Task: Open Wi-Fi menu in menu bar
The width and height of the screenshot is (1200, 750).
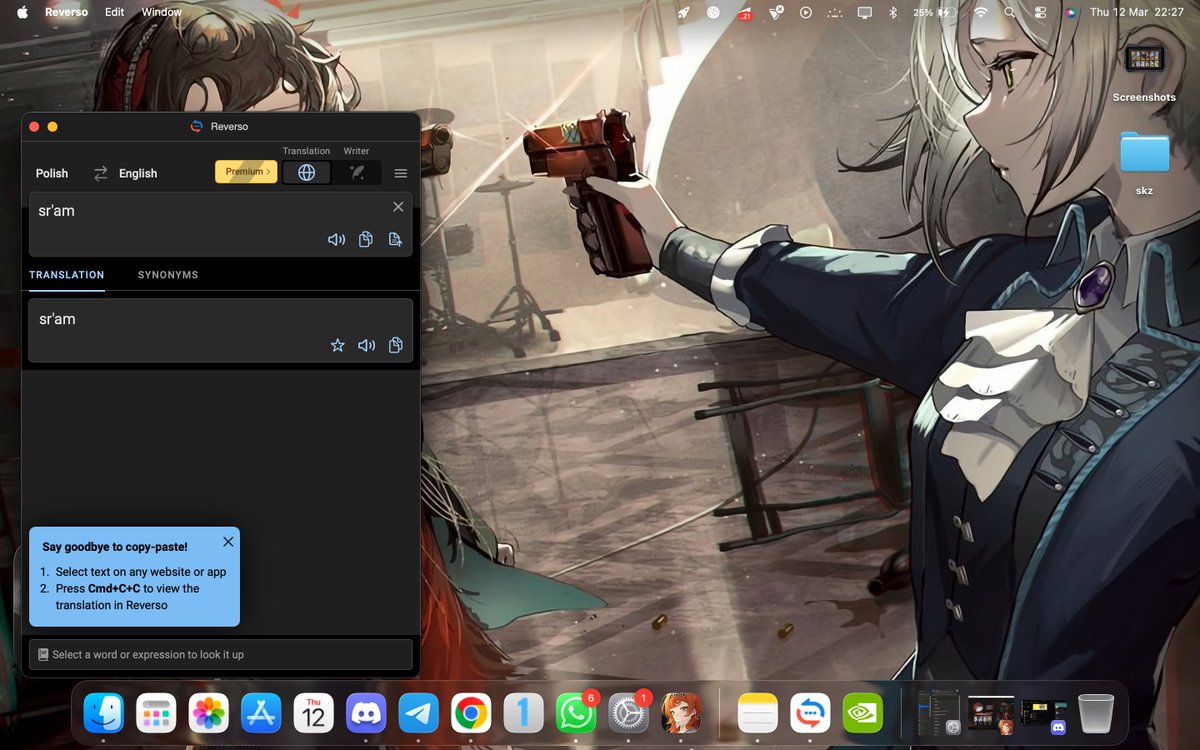Action: (980, 12)
